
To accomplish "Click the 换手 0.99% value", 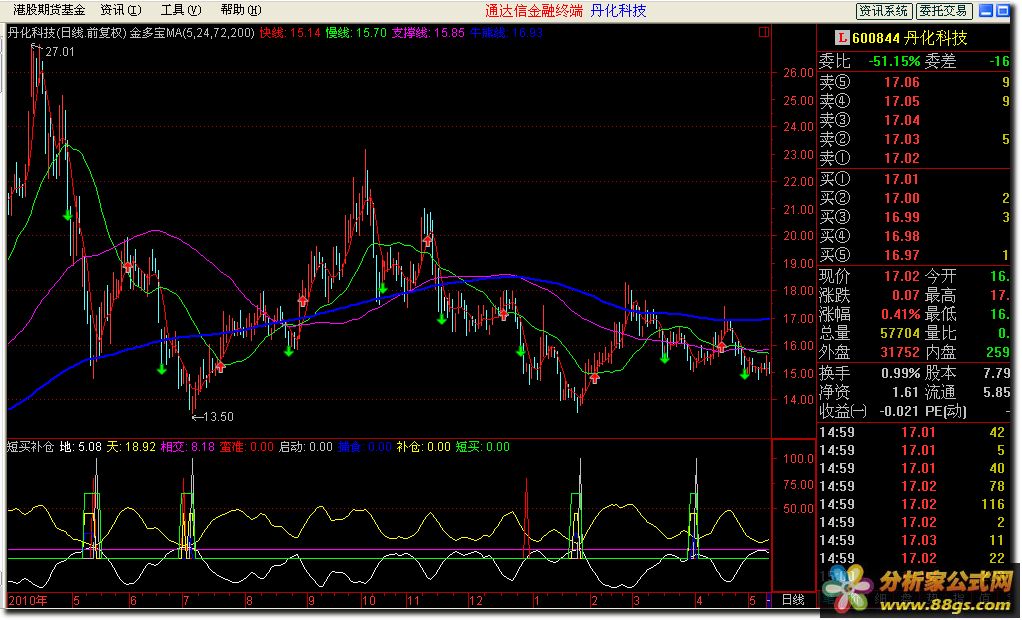I will click(901, 374).
